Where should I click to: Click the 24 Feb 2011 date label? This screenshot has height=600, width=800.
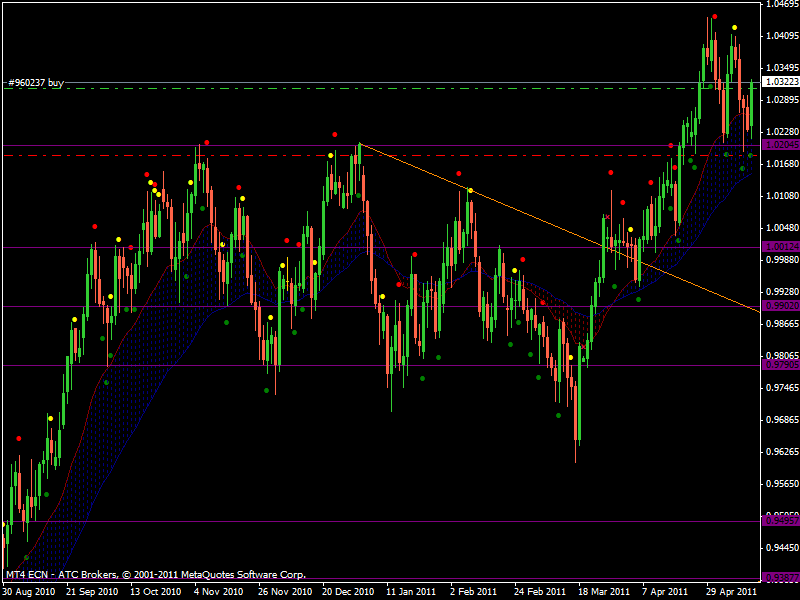(x=540, y=592)
